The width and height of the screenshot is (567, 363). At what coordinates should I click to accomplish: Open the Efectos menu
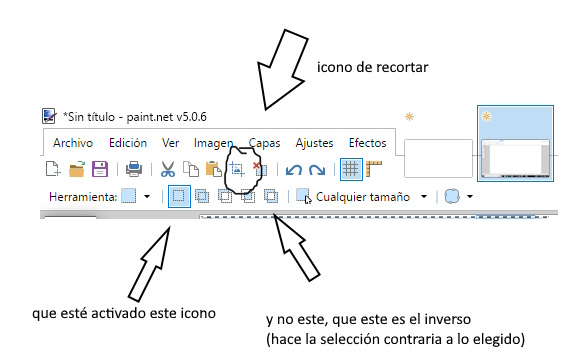(x=367, y=143)
